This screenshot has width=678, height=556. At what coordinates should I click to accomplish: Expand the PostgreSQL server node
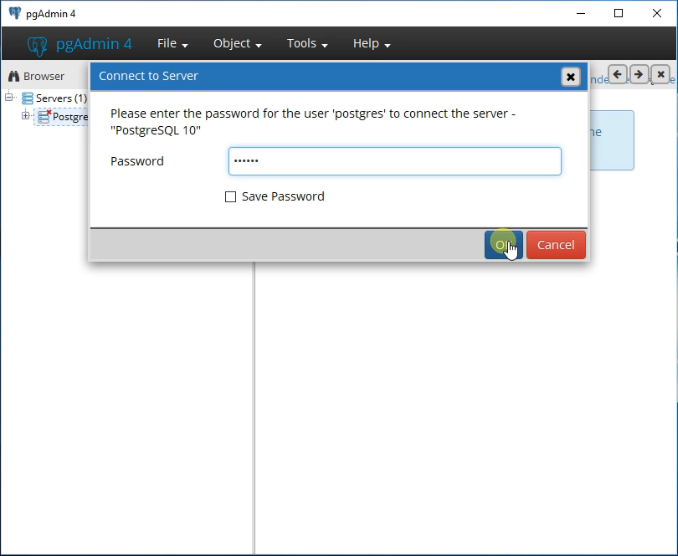26,115
